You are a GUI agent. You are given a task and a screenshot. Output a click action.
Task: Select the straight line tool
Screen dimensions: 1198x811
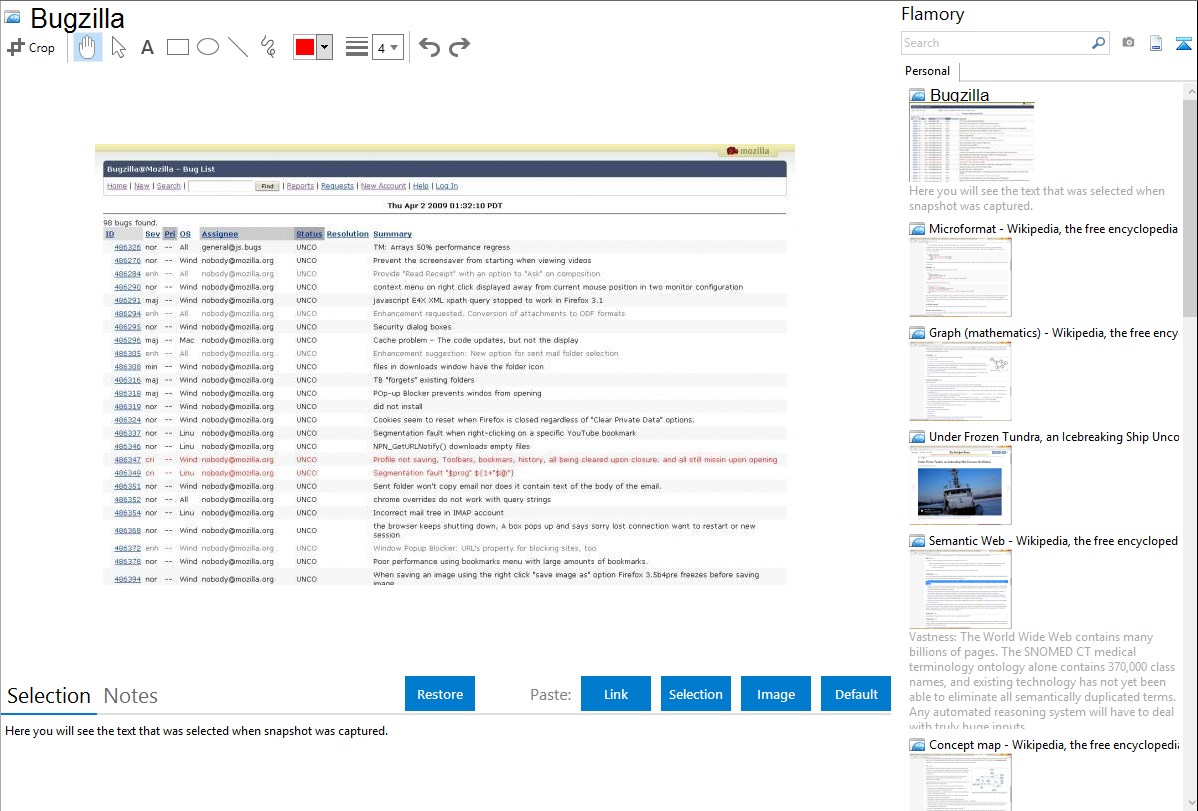pos(238,47)
